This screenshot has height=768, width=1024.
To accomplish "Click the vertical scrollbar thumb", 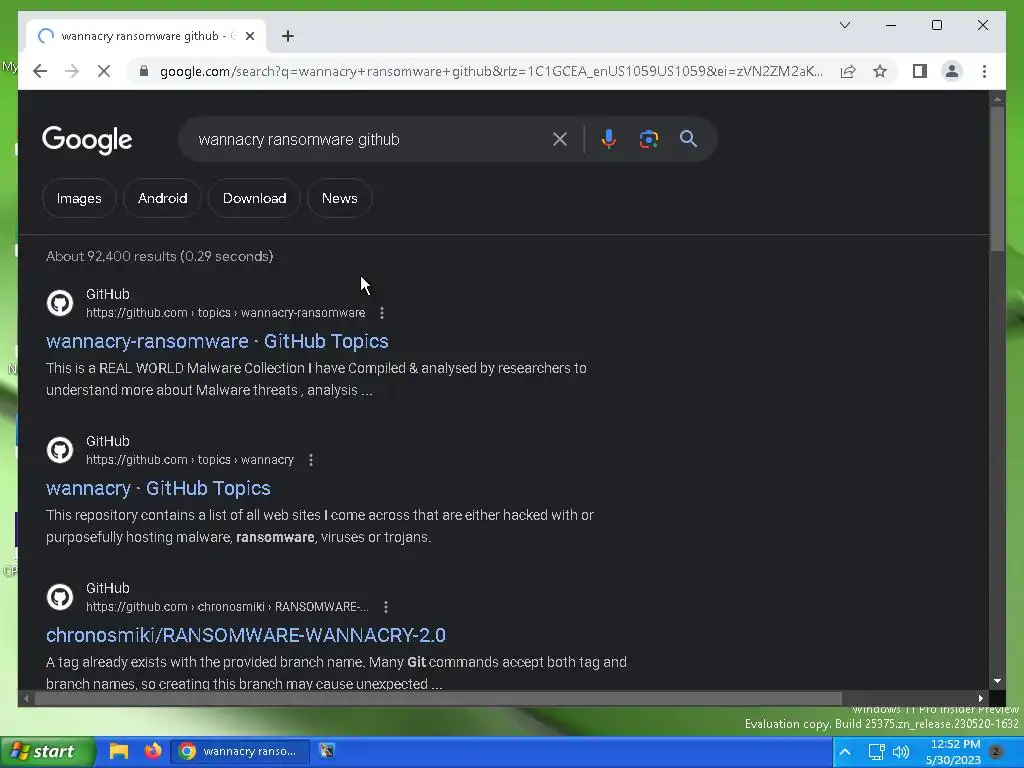I will [997, 179].
